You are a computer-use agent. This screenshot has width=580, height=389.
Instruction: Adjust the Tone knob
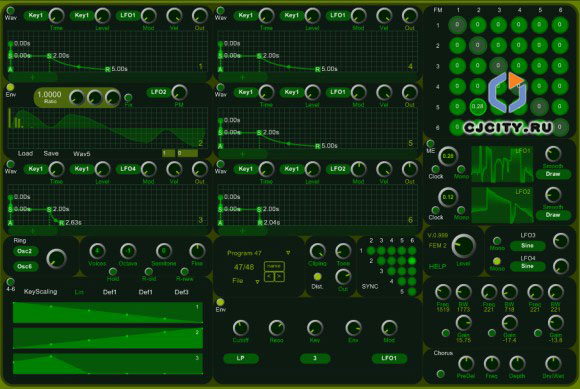pos(343,251)
